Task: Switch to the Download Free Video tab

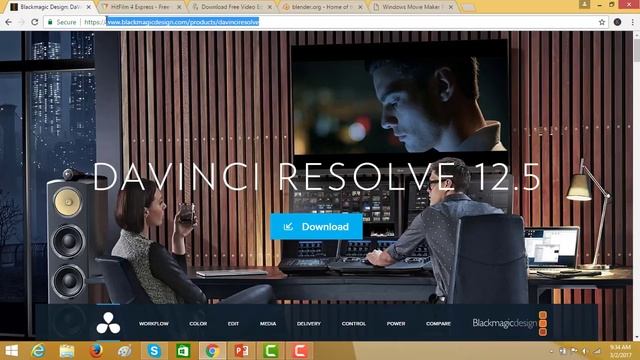Action: click(x=232, y=7)
